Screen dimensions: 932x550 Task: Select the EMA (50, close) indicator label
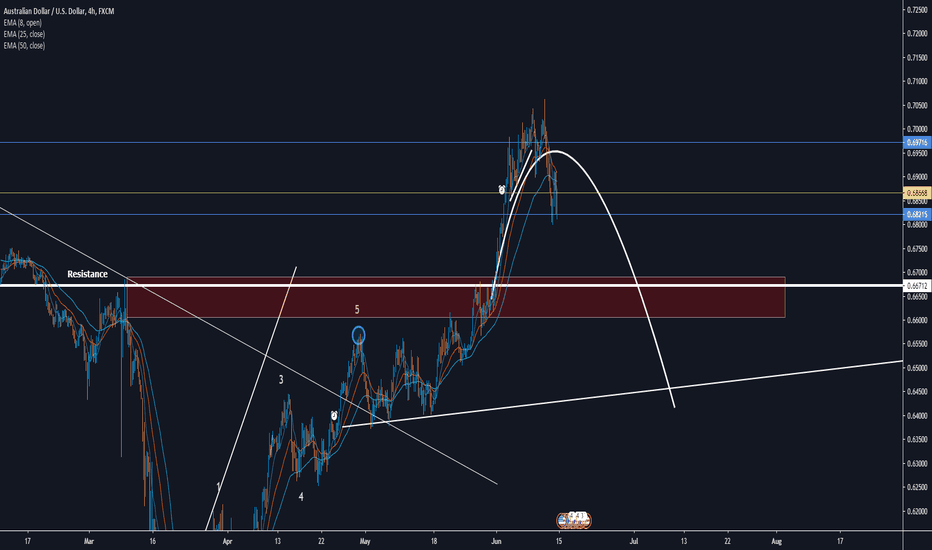(24, 45)
